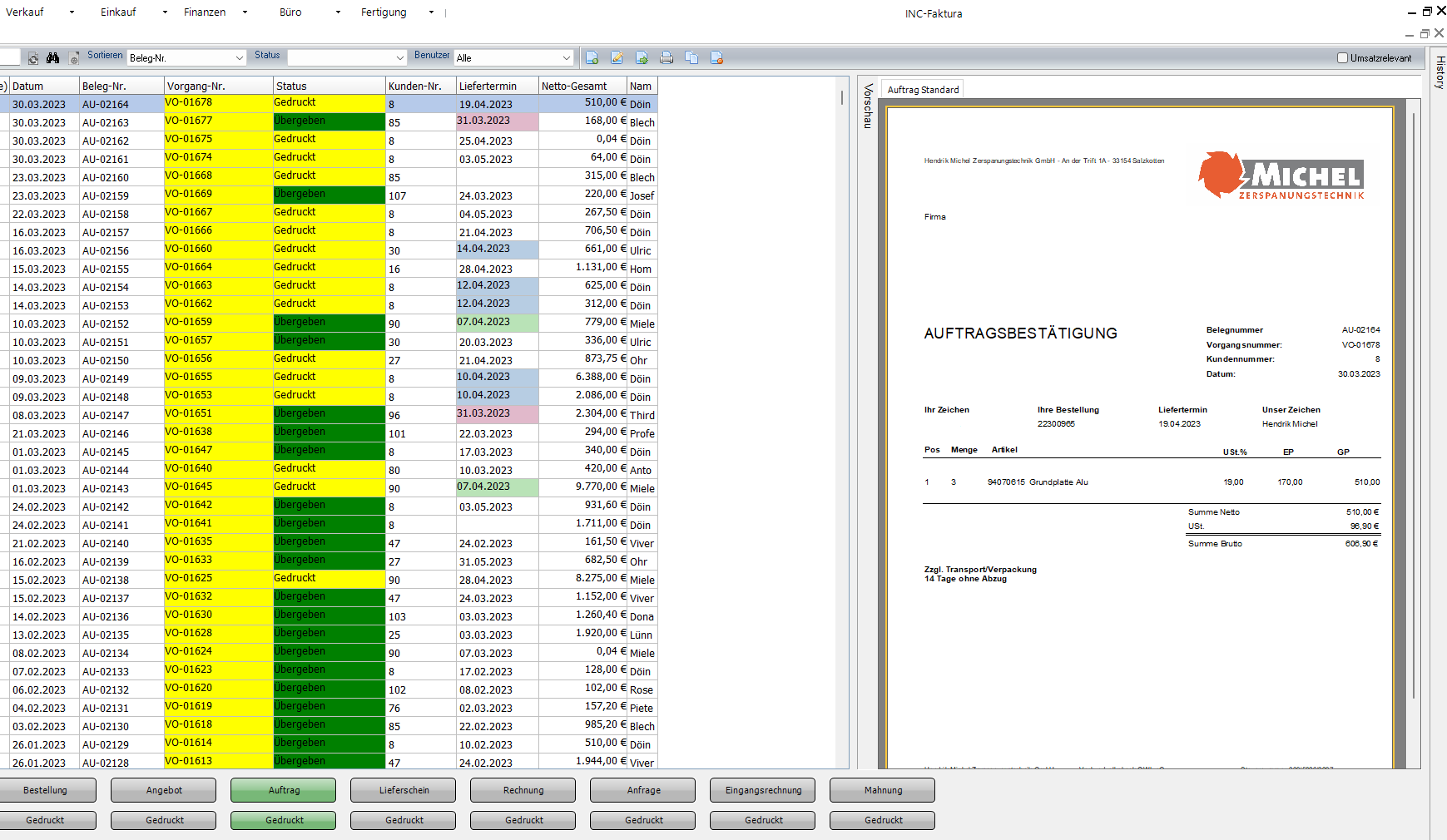The image size is (1447, 840).
Task: Click the edit document pencil icon
Action: click(617, 58)
